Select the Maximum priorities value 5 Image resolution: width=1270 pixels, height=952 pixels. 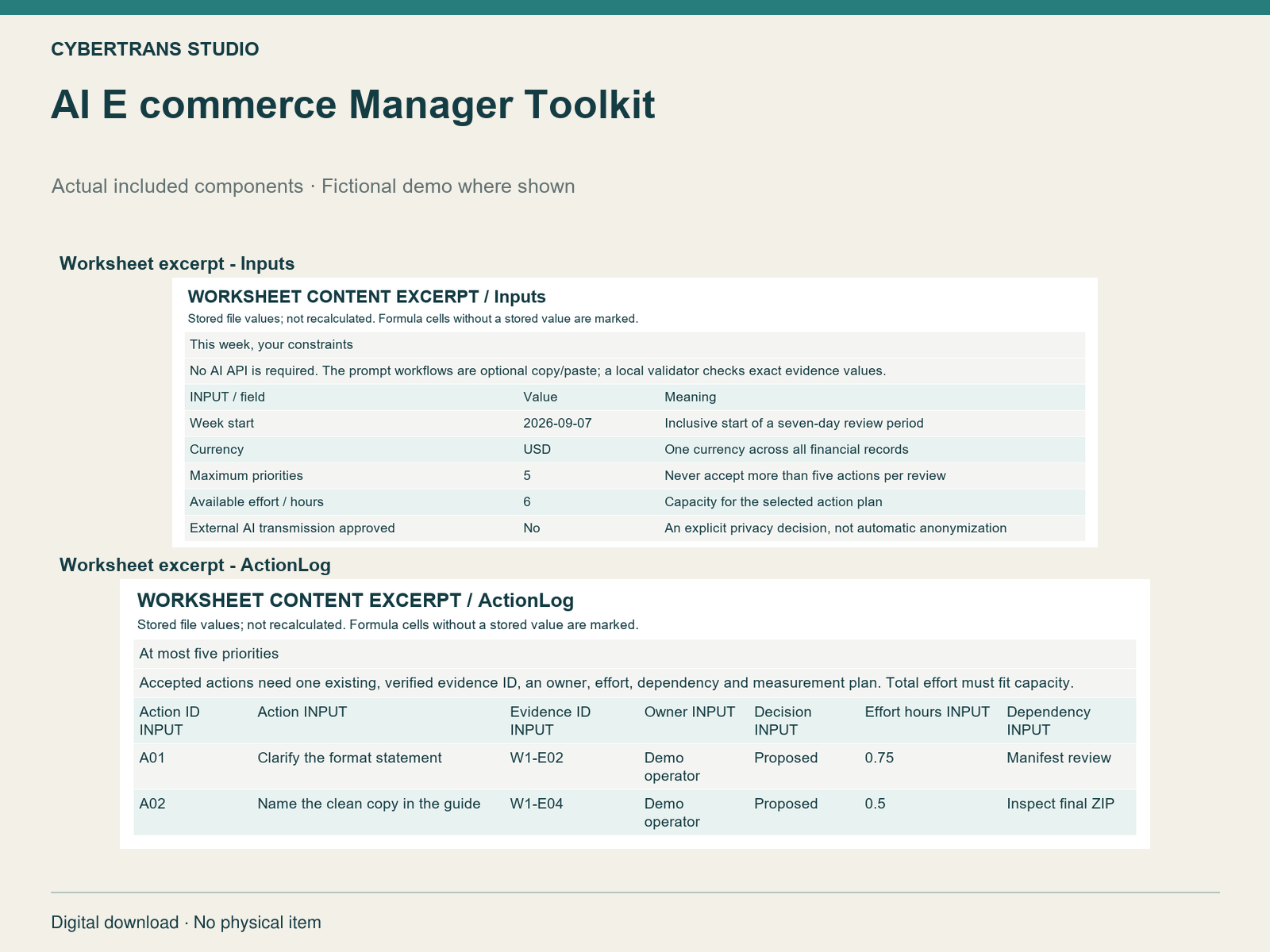coord(527,475)
